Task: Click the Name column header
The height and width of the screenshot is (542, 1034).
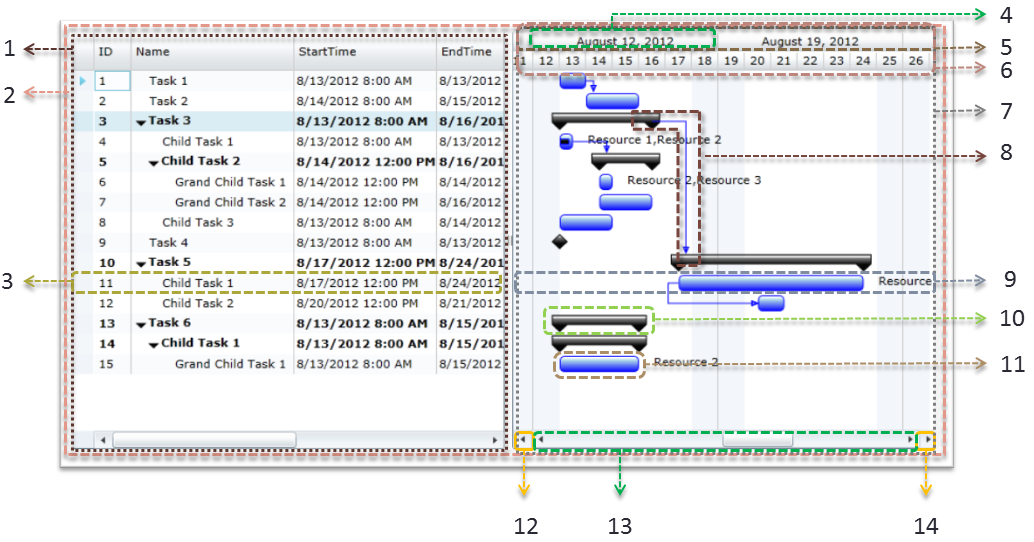Action: (x=153, y=52)
